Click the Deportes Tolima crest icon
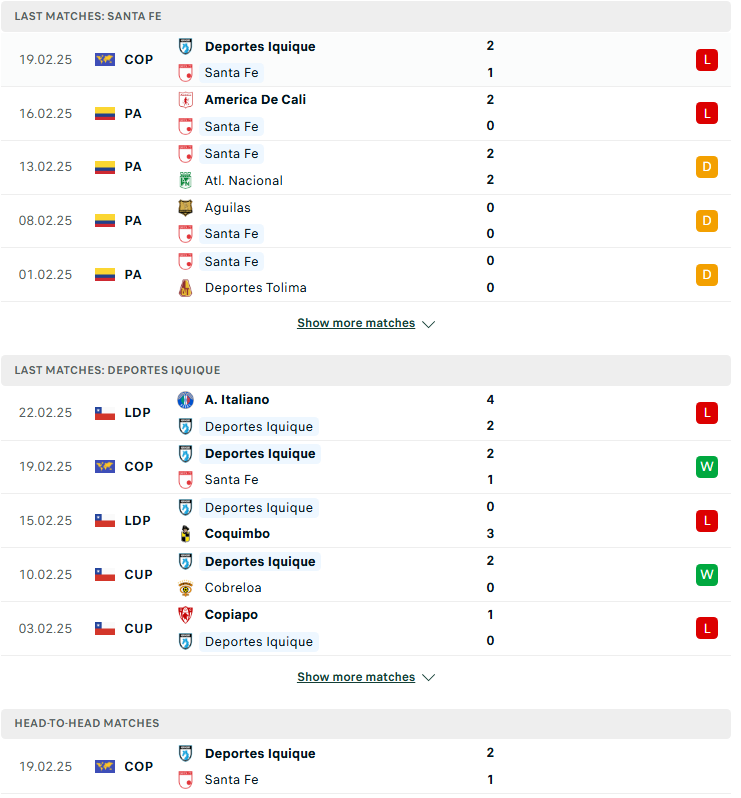This screenshot has width=741, height=798. (x=186, y=288)
